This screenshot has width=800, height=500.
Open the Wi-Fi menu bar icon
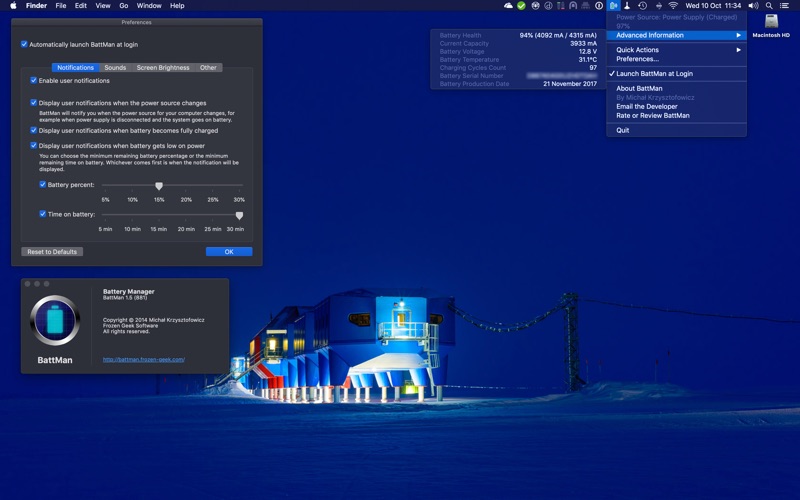point(673,6)
